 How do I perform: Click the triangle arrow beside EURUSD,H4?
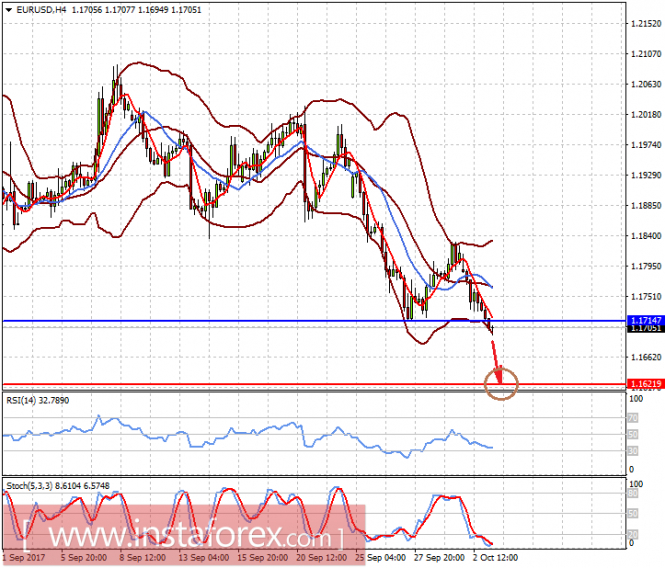pos(7,9)
